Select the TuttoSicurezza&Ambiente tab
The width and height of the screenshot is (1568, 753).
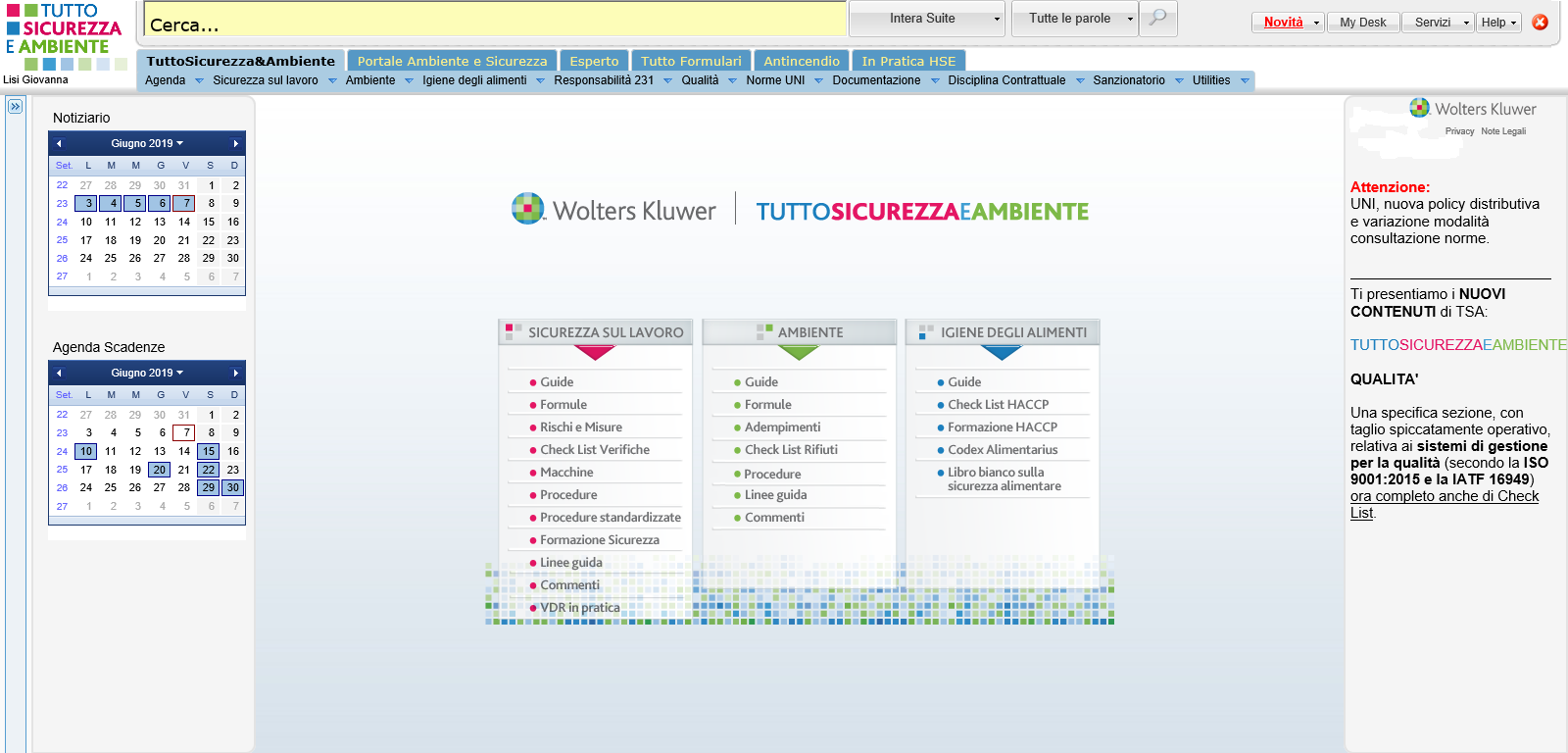click(241, 61)
